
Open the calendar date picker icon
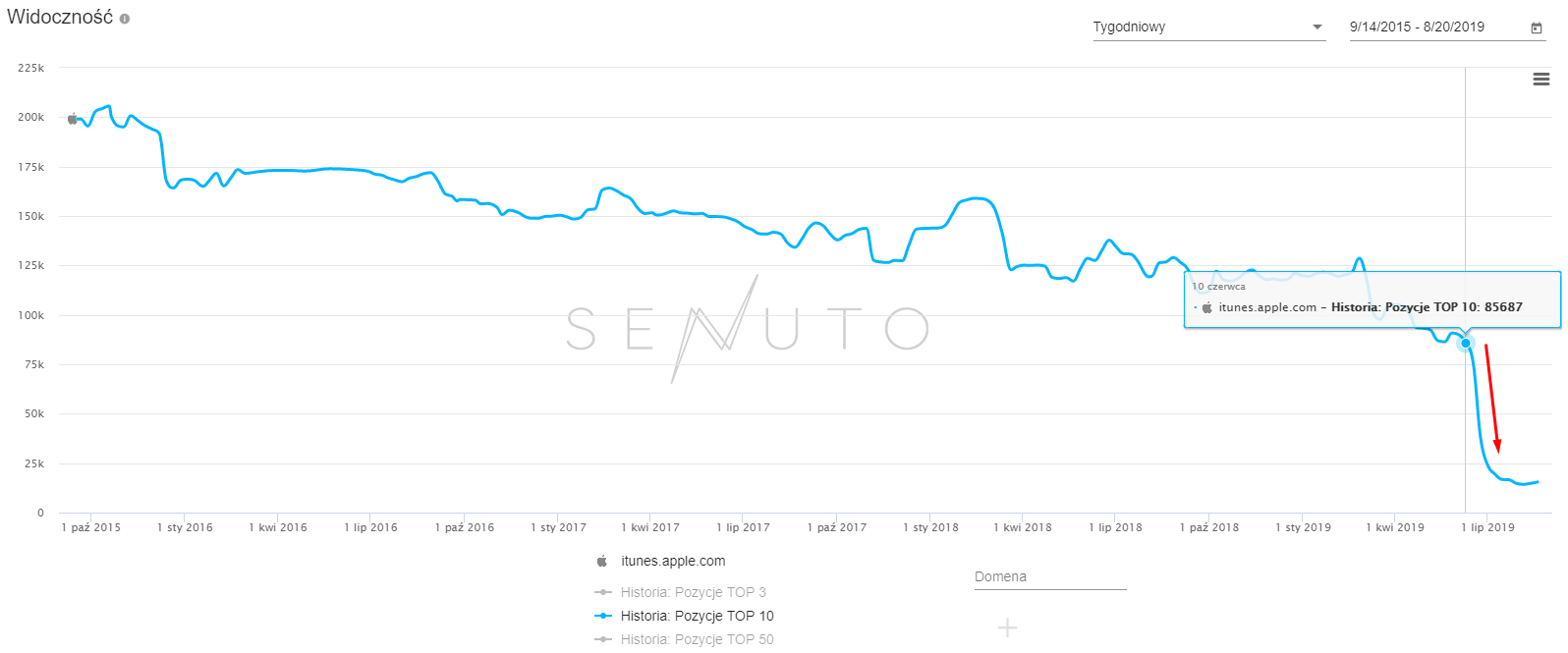coord(1537,27)
